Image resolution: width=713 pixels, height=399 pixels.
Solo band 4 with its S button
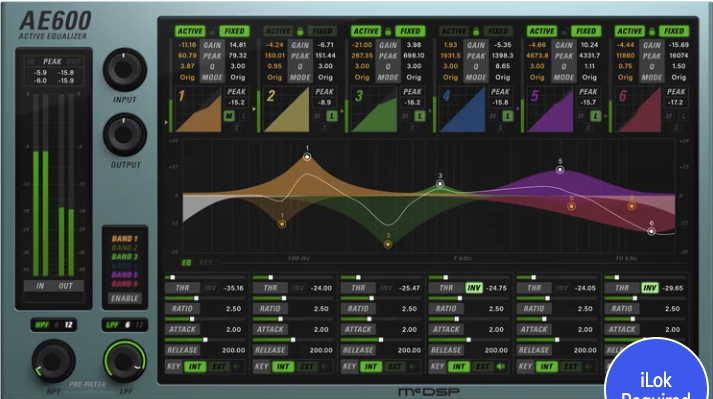[500, 128]
